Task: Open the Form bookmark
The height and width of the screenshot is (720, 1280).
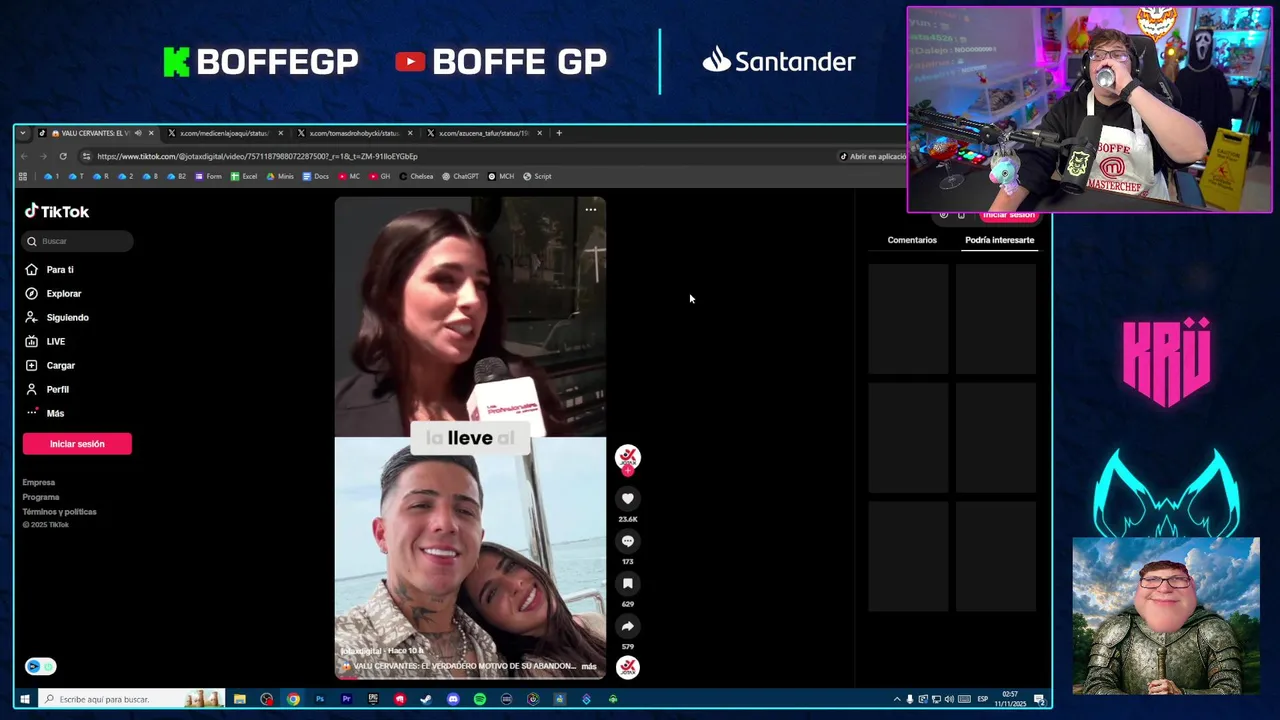Action: click(208, 176)
